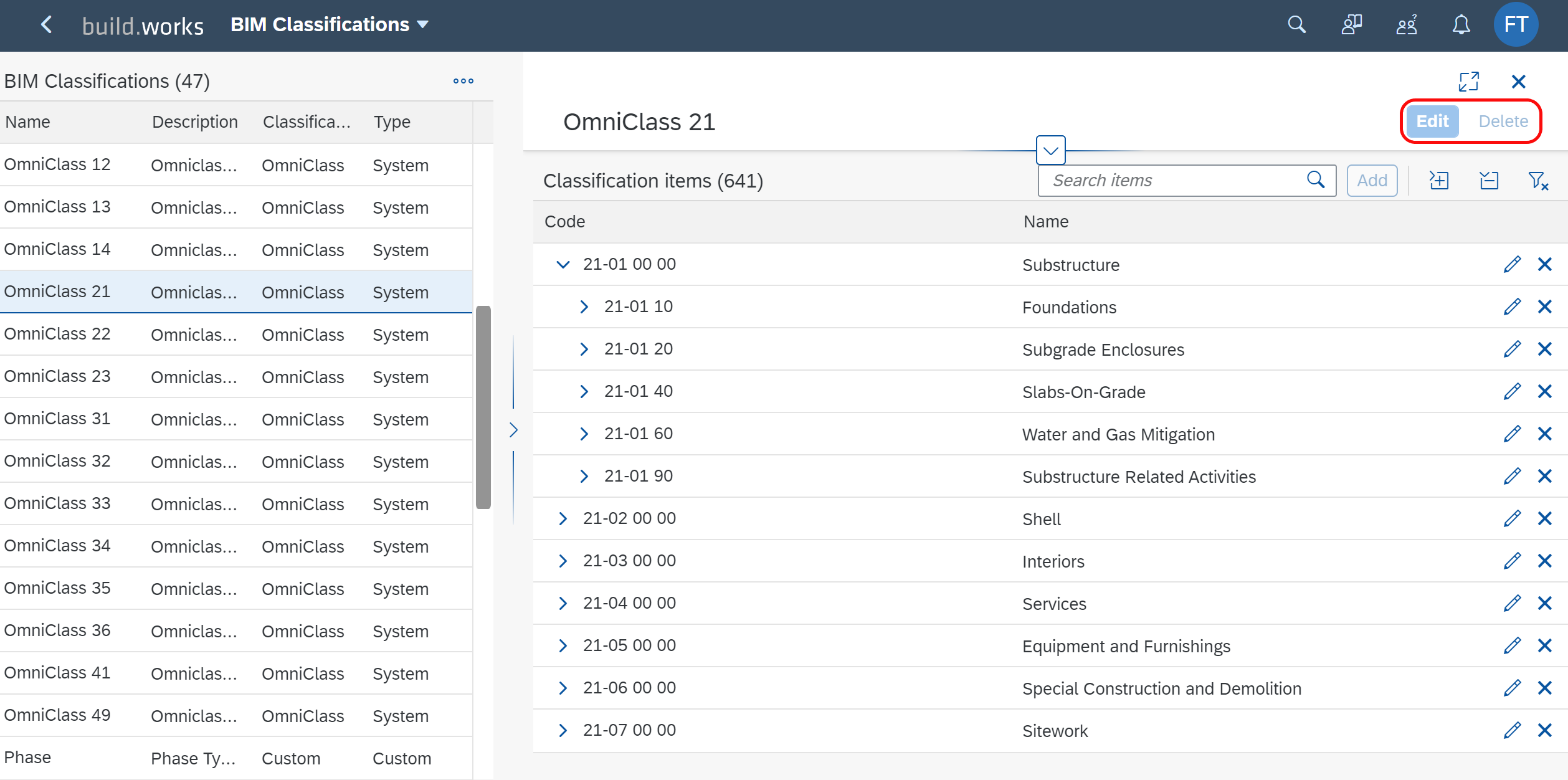This screenshot has width=1568, height=780.
Task: Click the Type column header
Action: pos(392,122)
